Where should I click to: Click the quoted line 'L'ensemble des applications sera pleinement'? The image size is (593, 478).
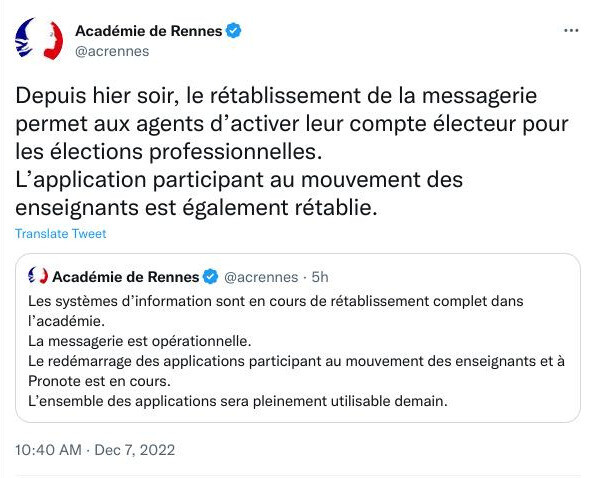click(x=238, y=401)
